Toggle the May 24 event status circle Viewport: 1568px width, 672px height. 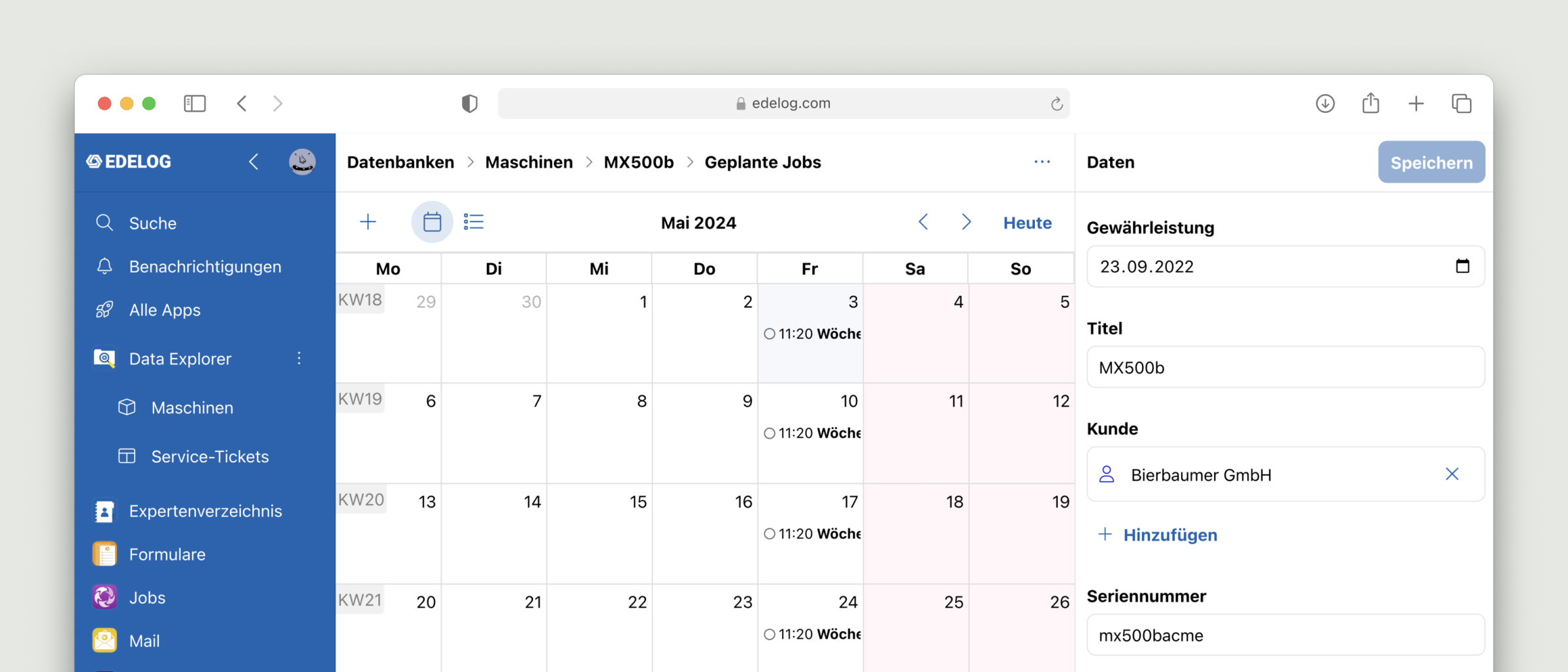(x=770, y=634)
